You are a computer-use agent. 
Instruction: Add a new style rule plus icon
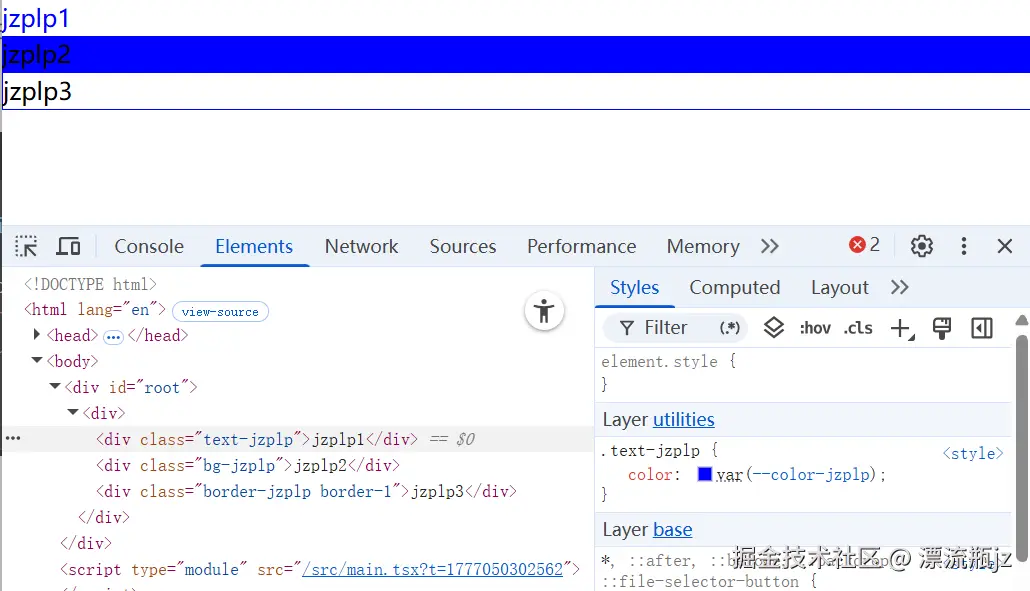[902, 328]
